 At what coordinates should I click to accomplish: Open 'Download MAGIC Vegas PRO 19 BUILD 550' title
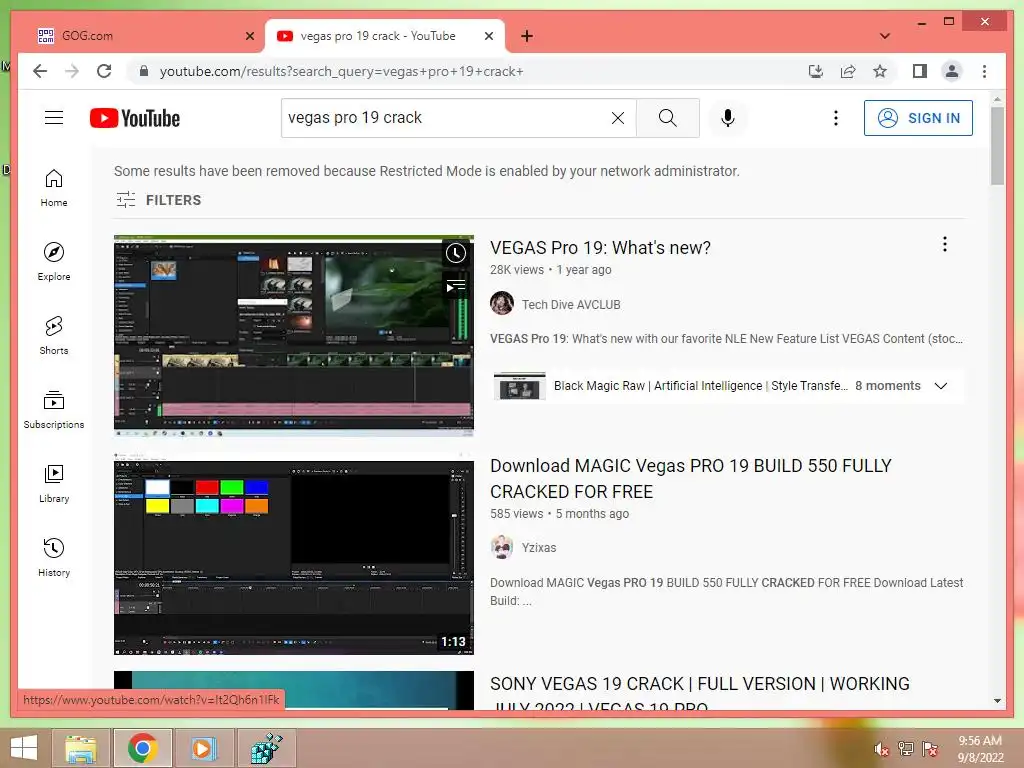tap(690, 479)
